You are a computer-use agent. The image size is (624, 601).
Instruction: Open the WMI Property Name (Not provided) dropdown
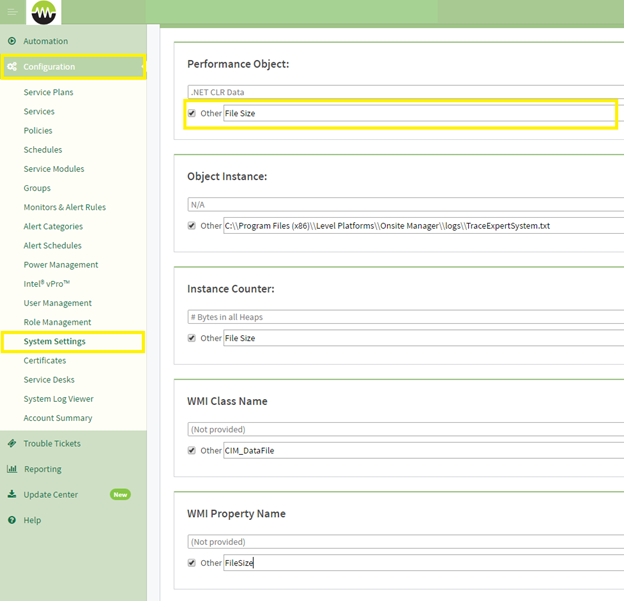tap(406, 542)
